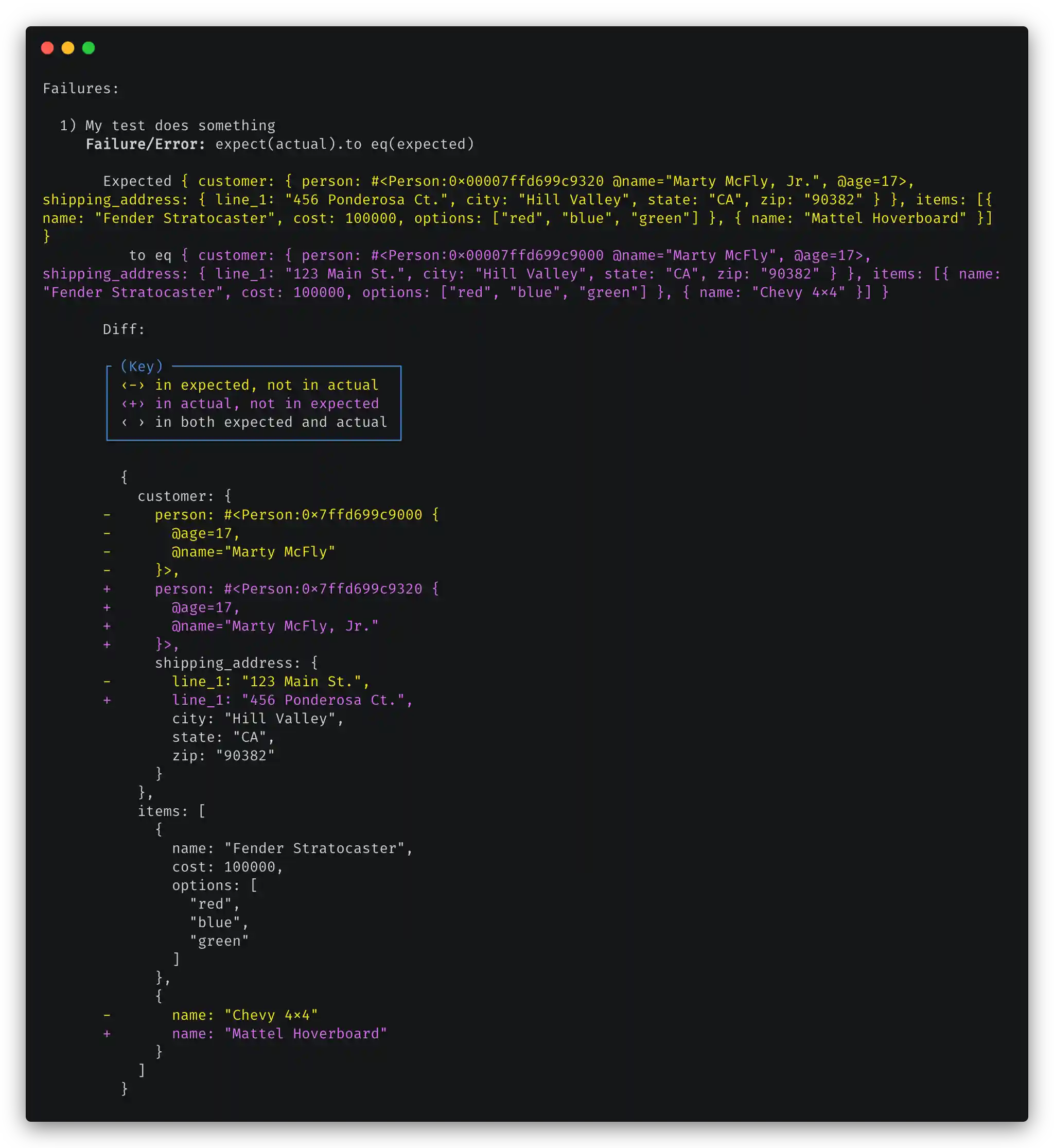The width and height of the screenshot is (1054, 1148).
Task: Click the "Diff:" label
Action: pos(124,329)
